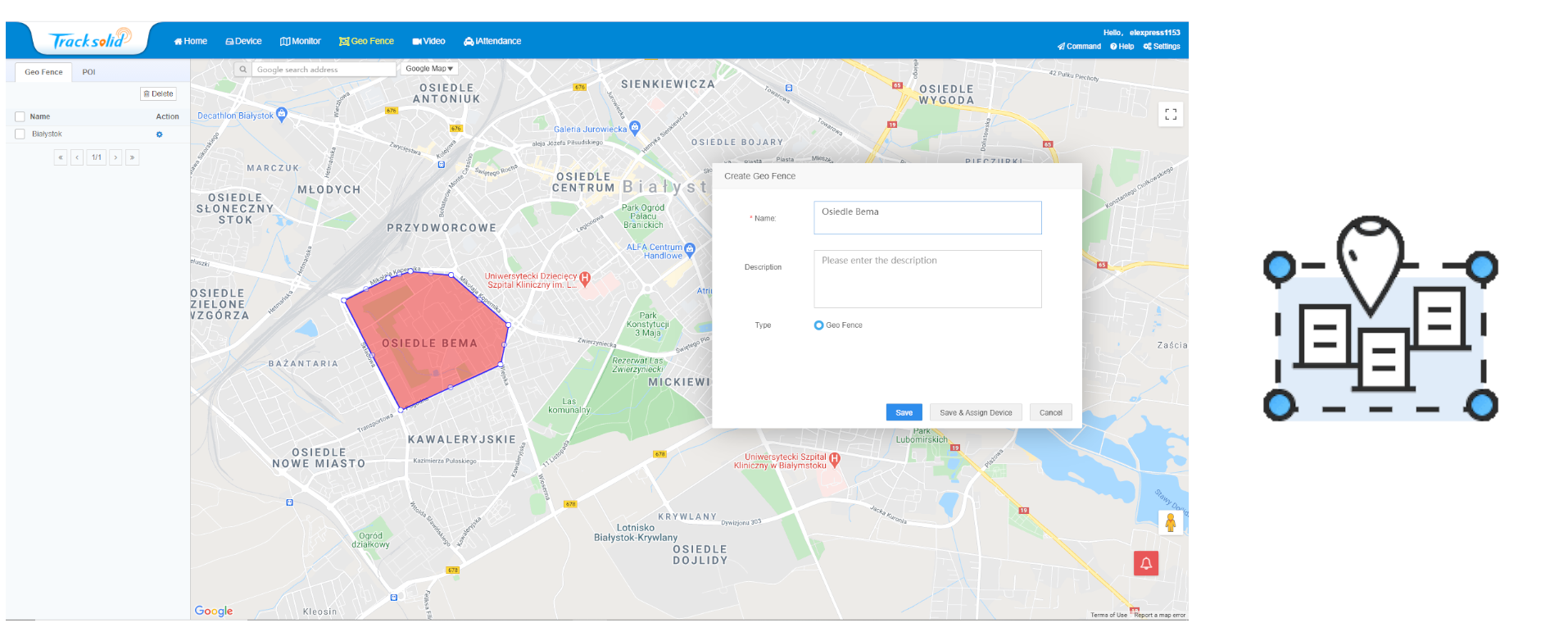1568x641 pixels.
Task: Open the Białystok fence settings gear
Action: (x=159, y=134)
